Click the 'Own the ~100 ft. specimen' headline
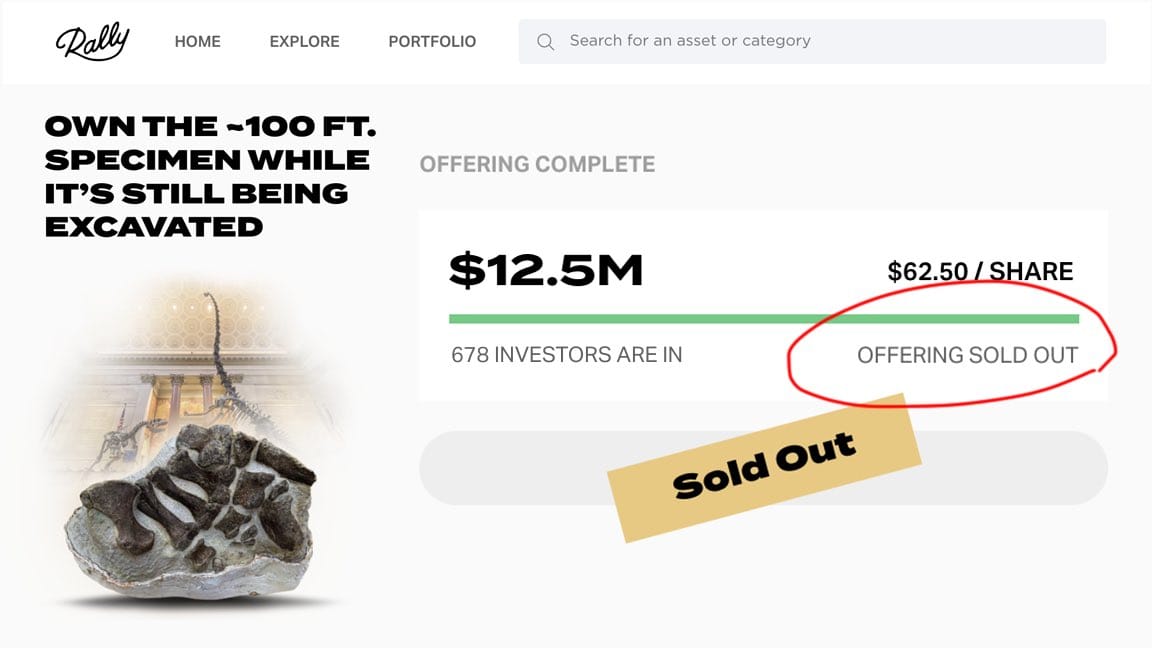 208,176
